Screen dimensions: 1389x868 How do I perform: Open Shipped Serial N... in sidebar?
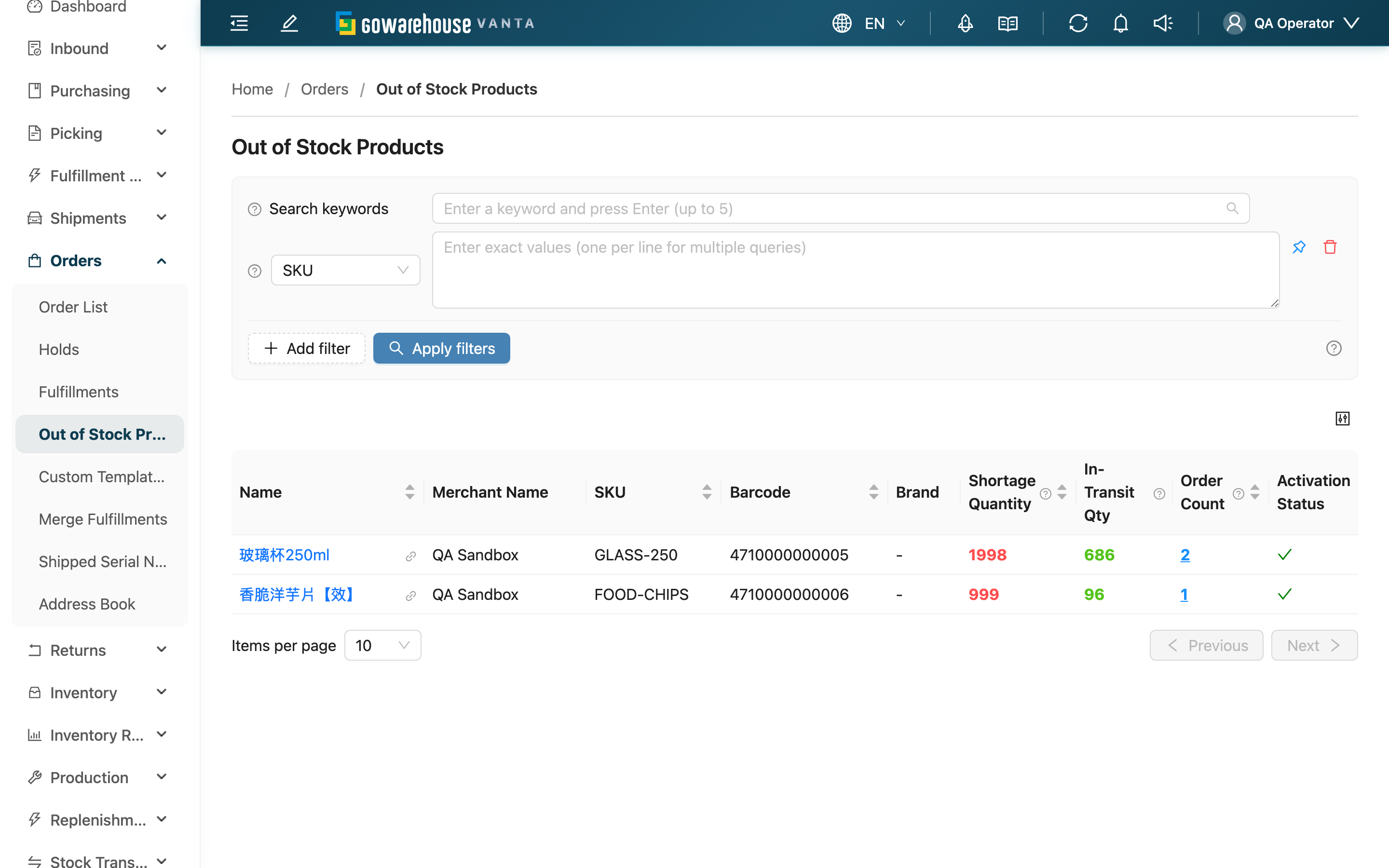tap(100, 562)
